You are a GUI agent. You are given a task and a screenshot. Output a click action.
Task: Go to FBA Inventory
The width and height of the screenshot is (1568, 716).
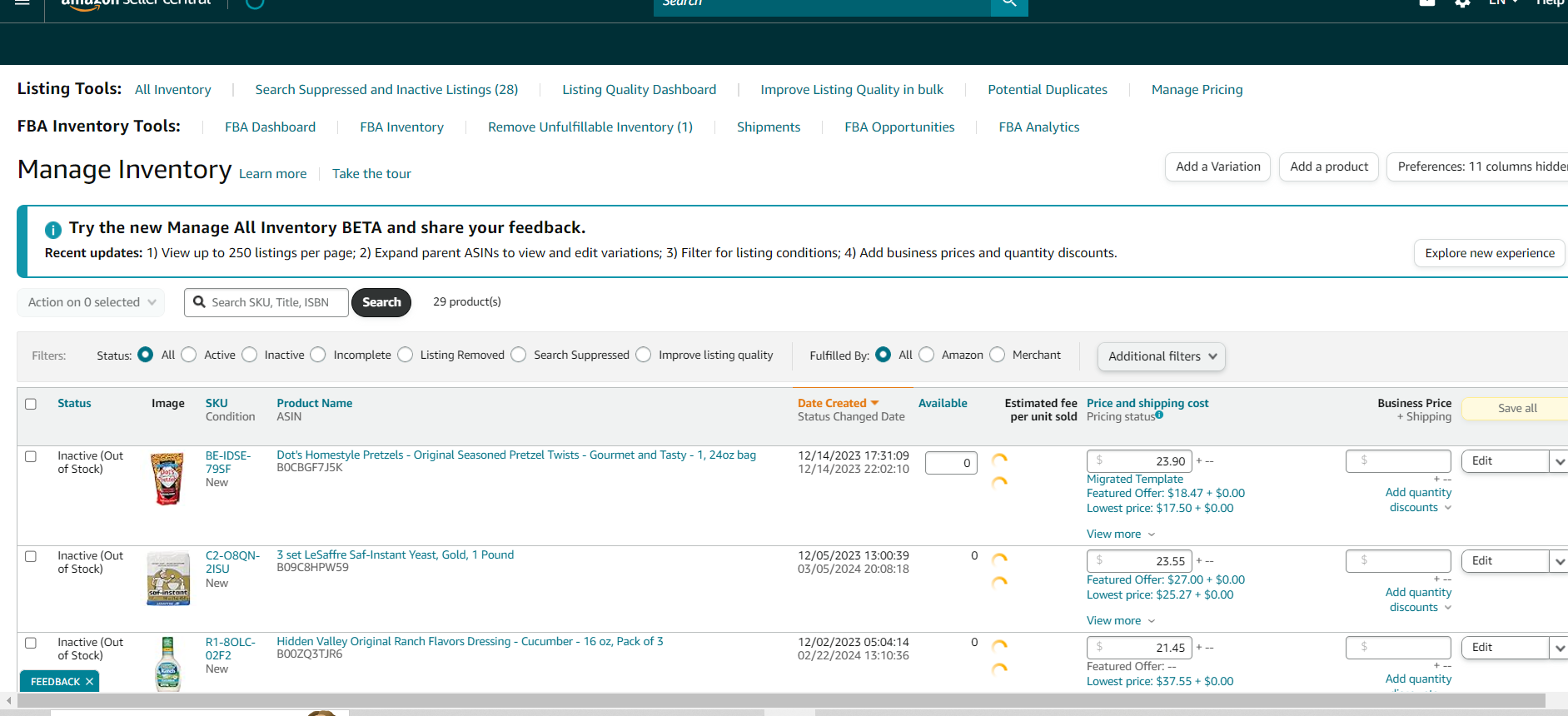pyautogui.click(x=401, y=127)
